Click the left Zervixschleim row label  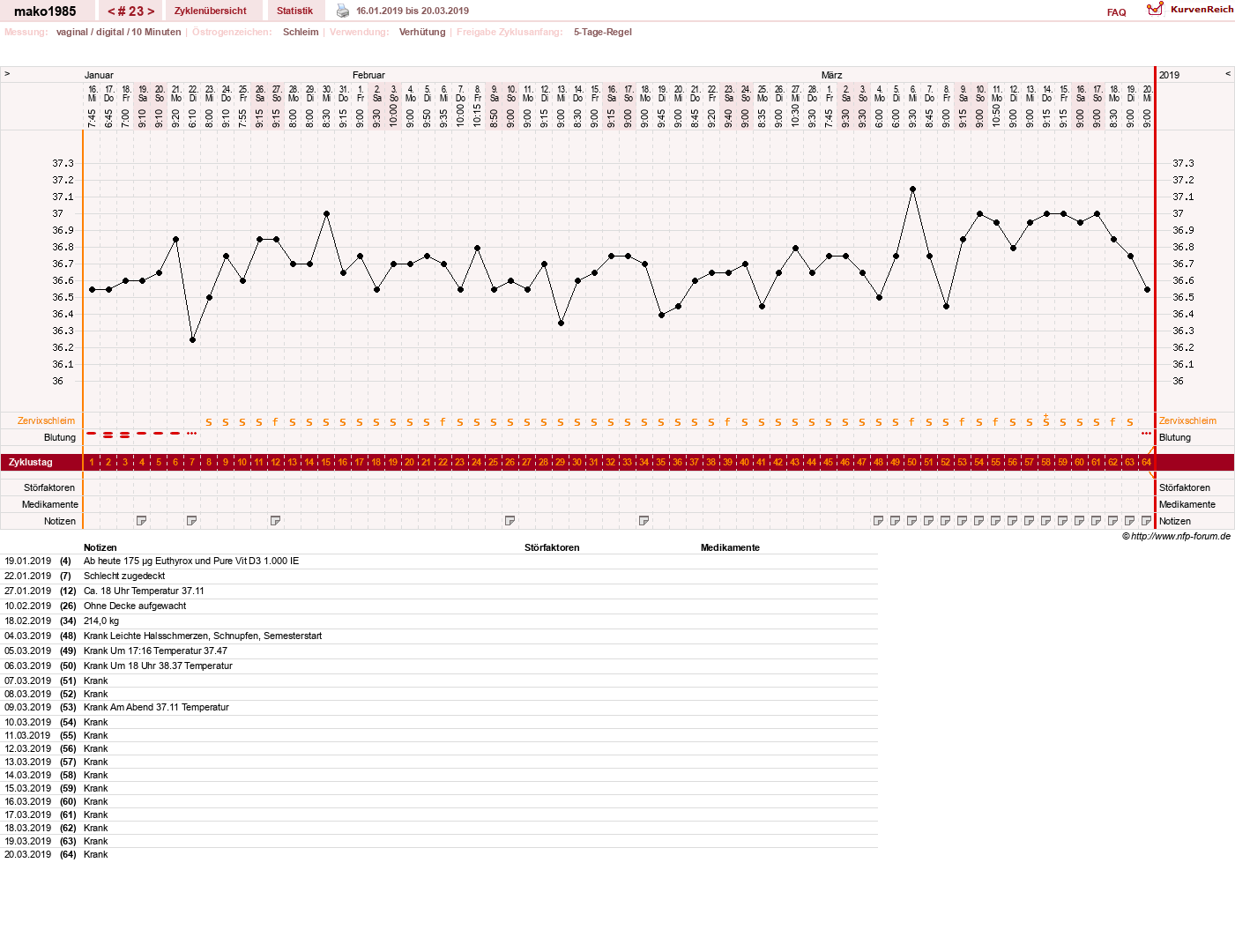[46, 420]
